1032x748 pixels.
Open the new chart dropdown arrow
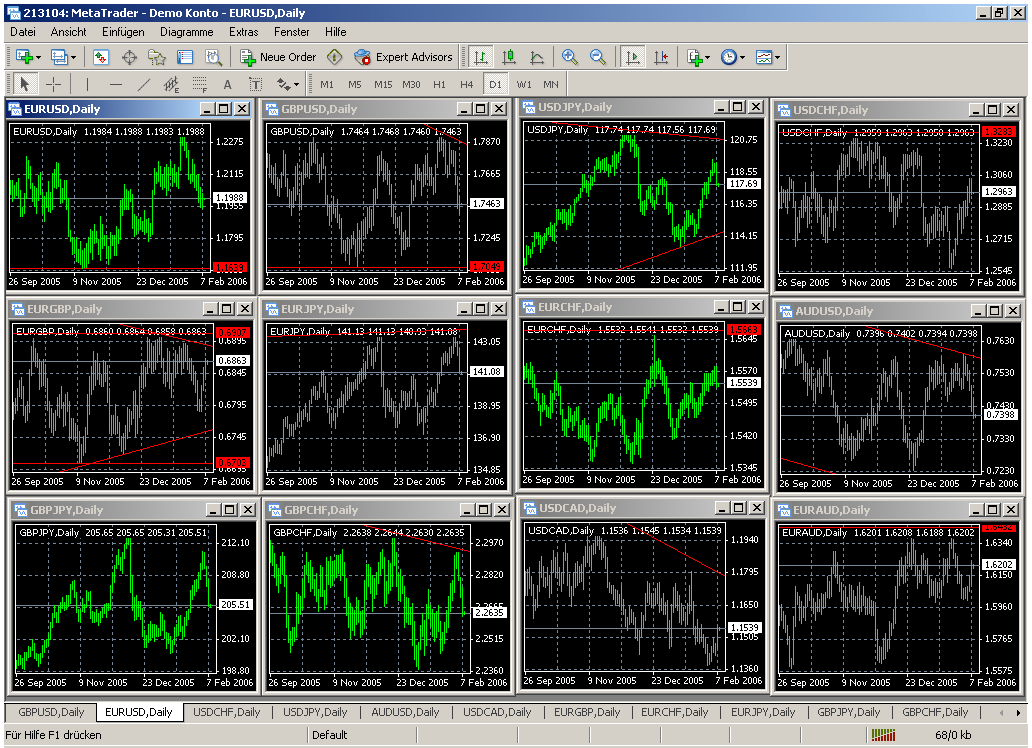(37, 58)
